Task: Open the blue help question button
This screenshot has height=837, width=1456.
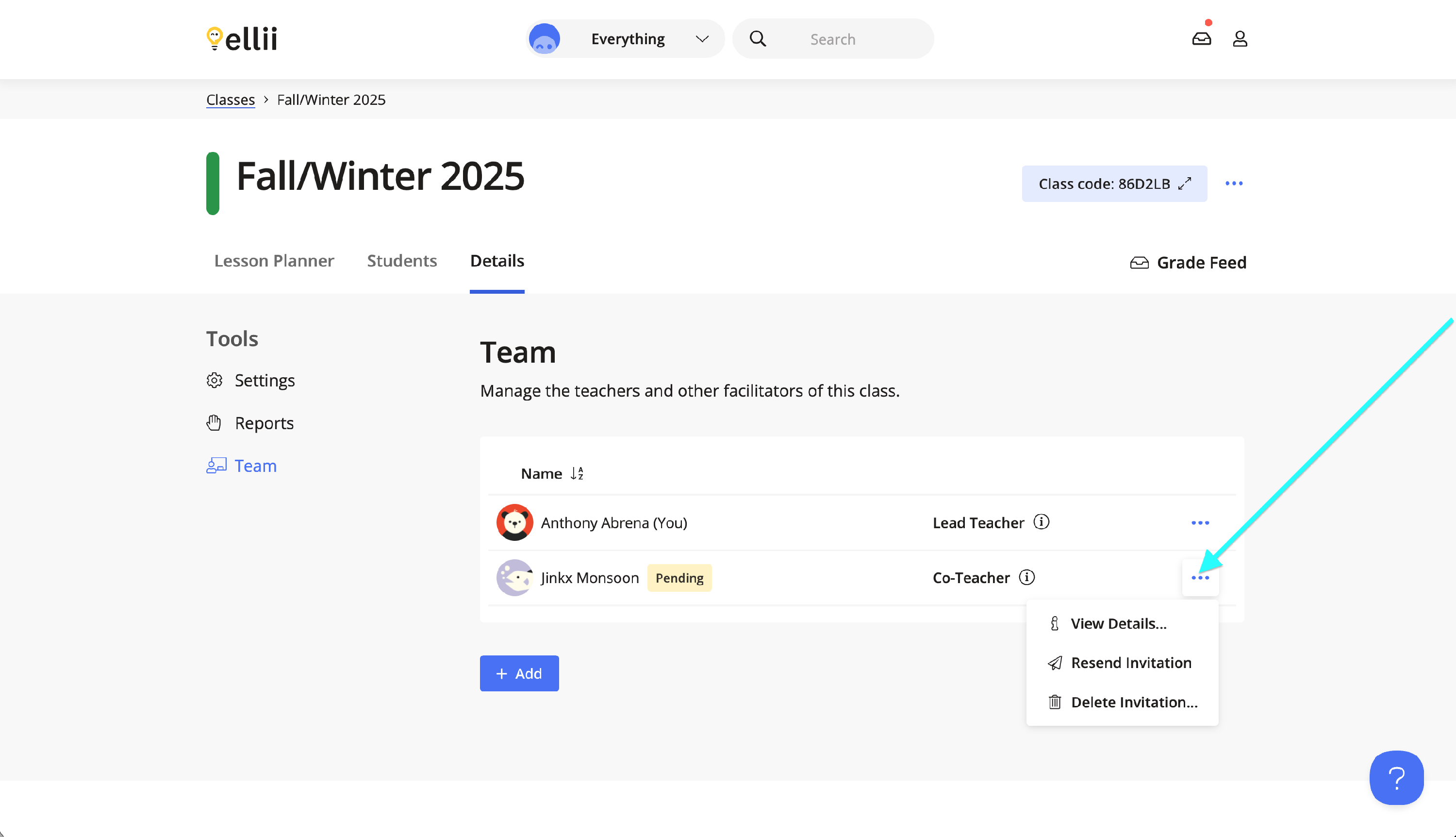Action: [x=1396, y=777]
